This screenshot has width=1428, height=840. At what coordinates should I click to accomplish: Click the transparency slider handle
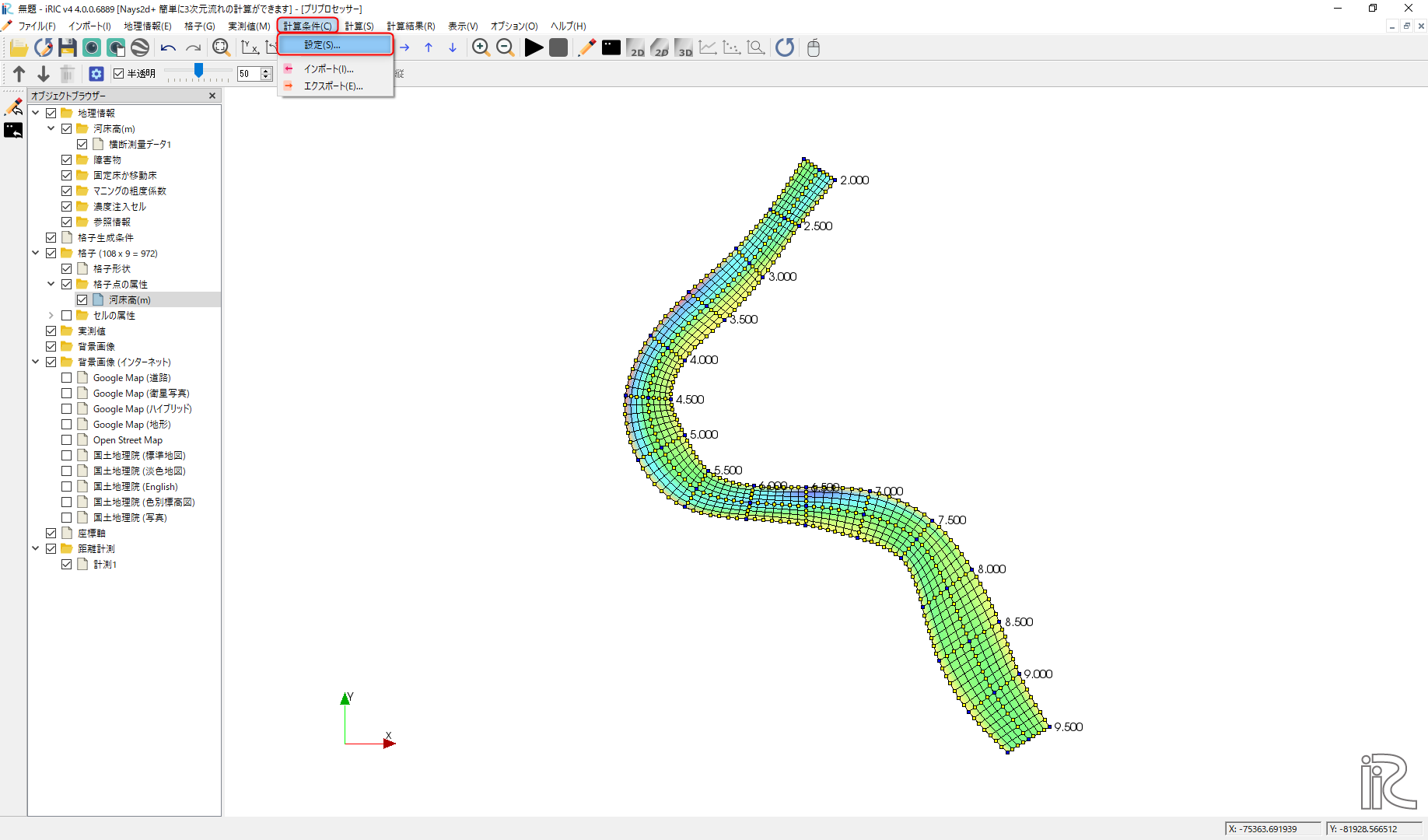point(199,71)
